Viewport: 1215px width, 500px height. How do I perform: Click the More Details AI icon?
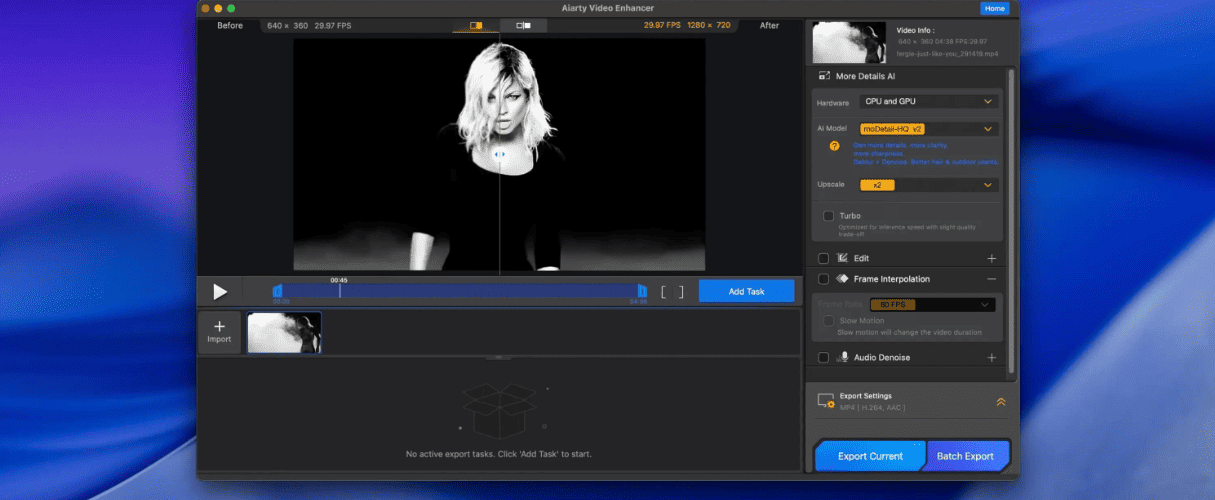point(825,76)
